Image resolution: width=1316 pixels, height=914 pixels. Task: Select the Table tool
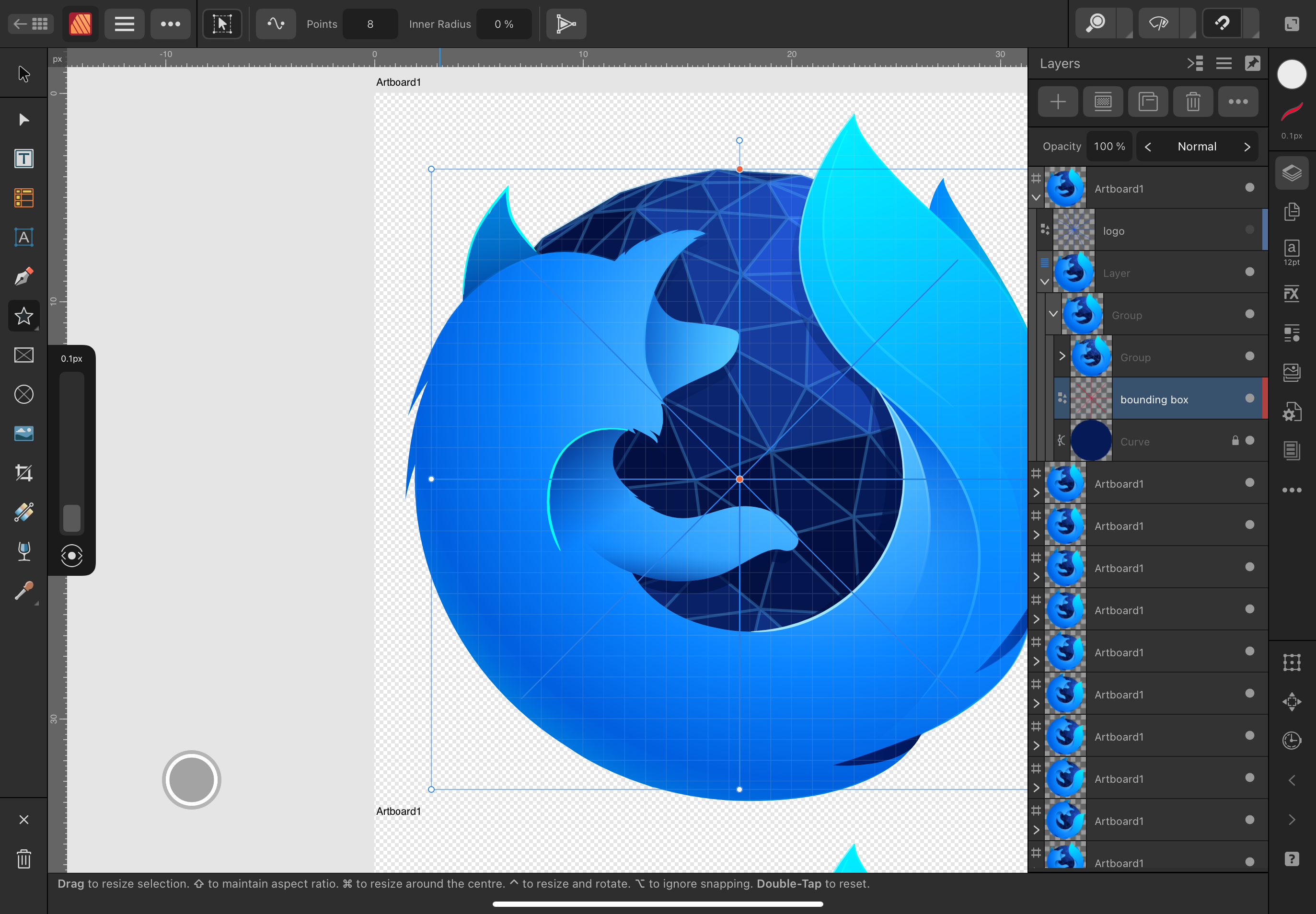tap(23, 198)
